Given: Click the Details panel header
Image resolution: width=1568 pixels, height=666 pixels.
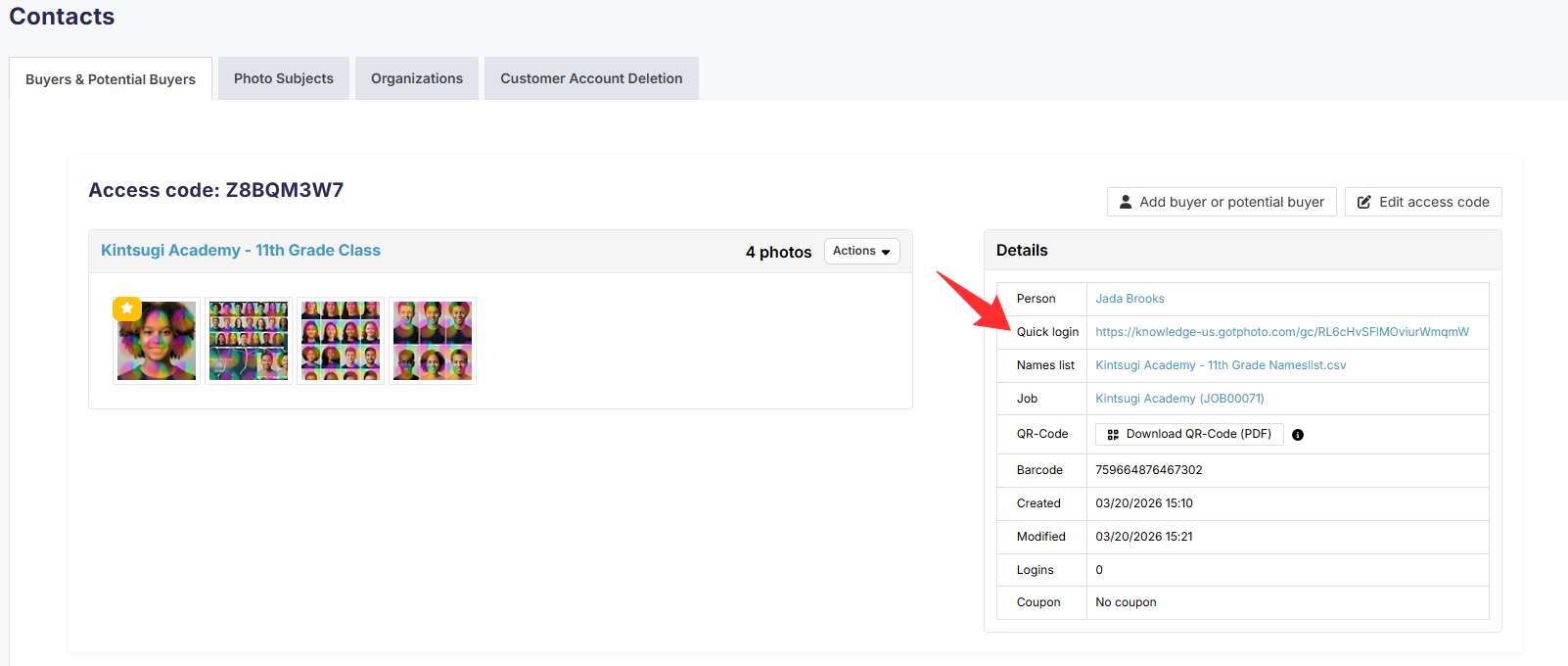Looking at the screenshot, I should click(1242, 250).
